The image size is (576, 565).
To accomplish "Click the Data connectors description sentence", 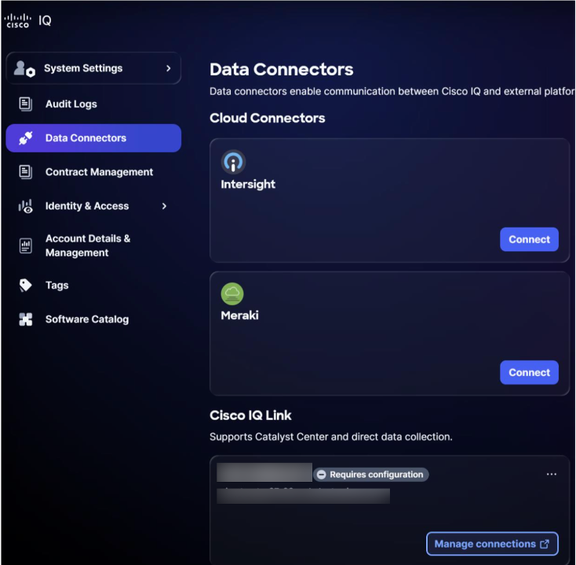I will pyautogui.click(x=392, y=91).
